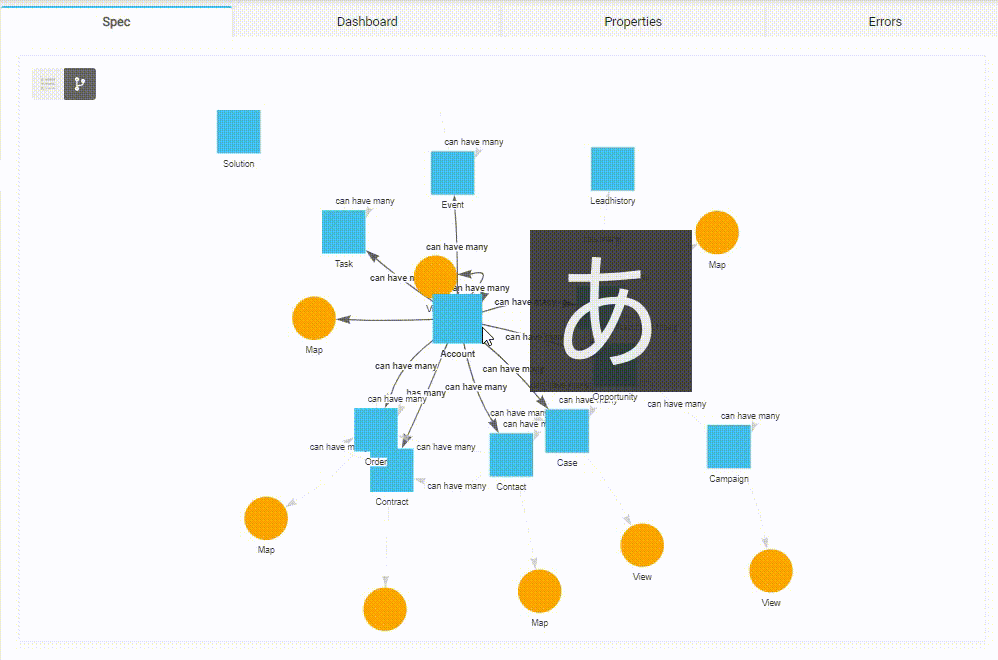Click the 'Contract' text label
Viewport: 998px width, 660px height.
tap(391, 502)
